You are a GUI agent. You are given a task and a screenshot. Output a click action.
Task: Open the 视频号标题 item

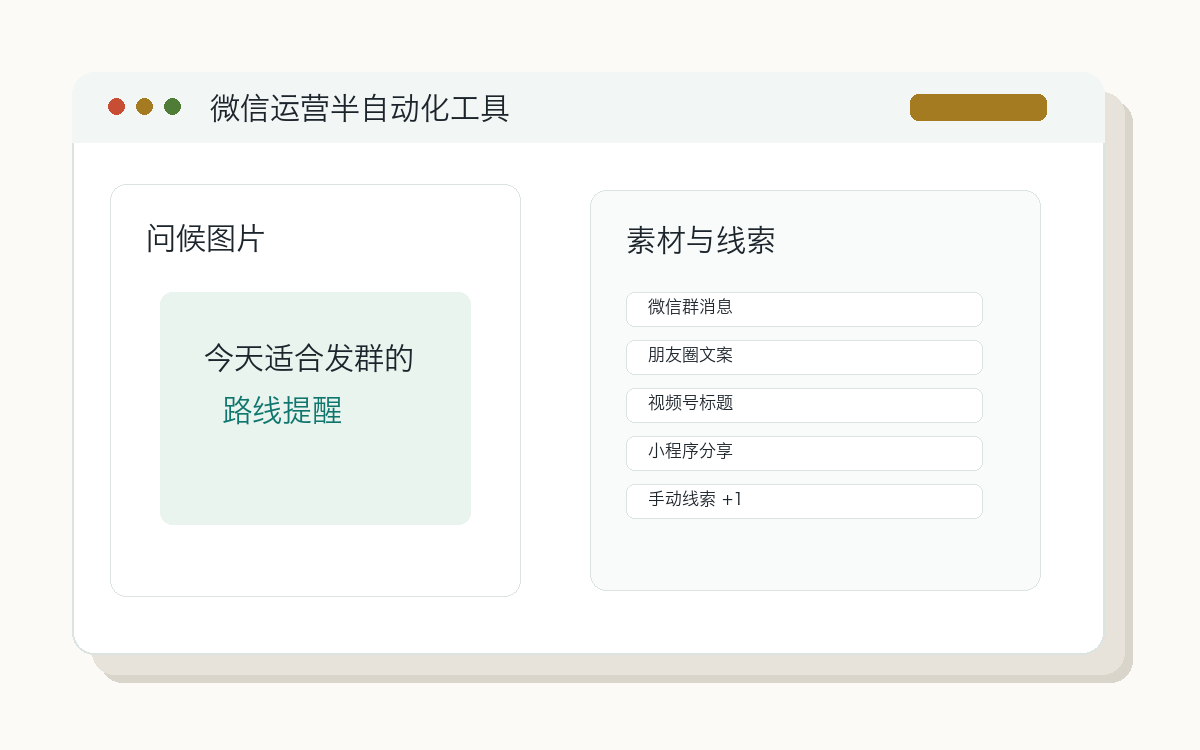point(804,405)
